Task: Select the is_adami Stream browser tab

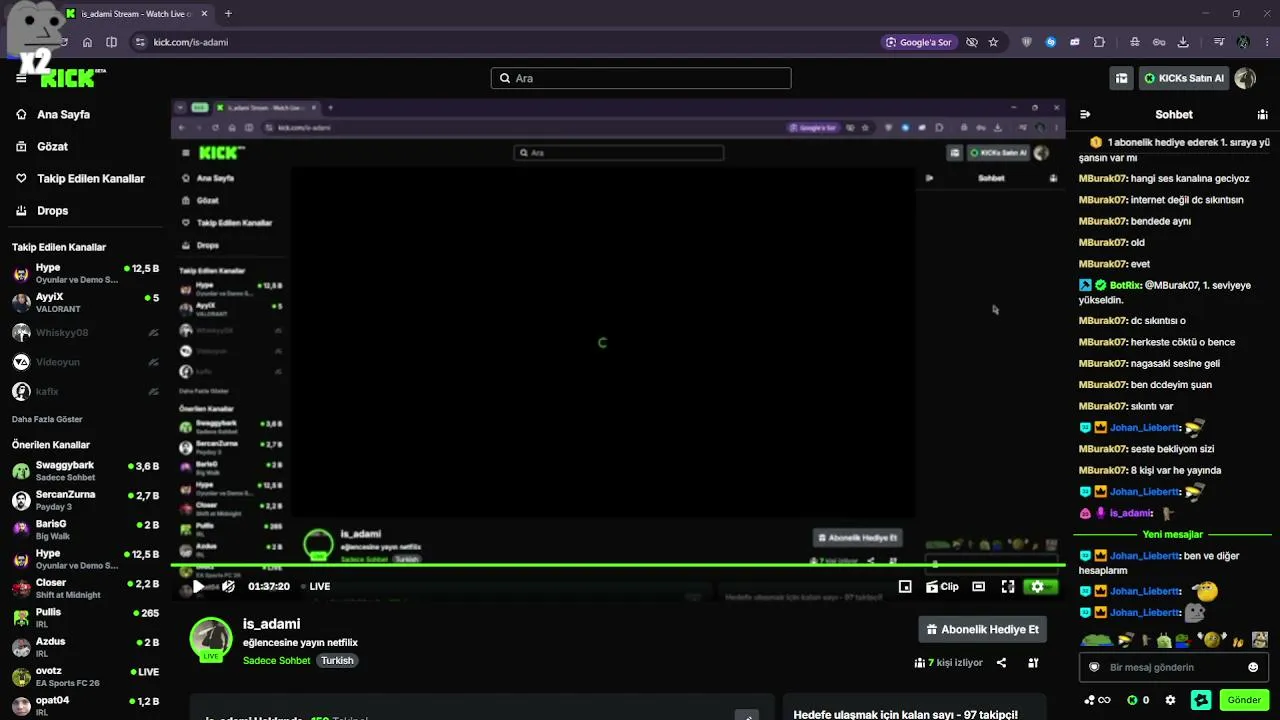Action: pyautogui.click(x=137, y=14)
